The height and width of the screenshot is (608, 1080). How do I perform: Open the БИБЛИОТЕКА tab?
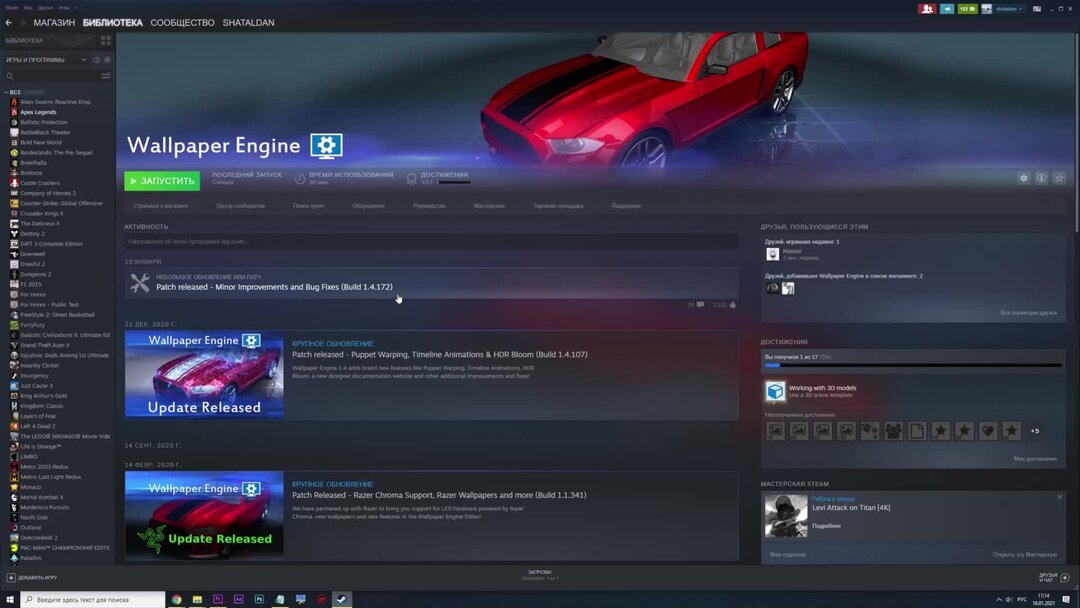pyautogui.click(x=112, y=23)
